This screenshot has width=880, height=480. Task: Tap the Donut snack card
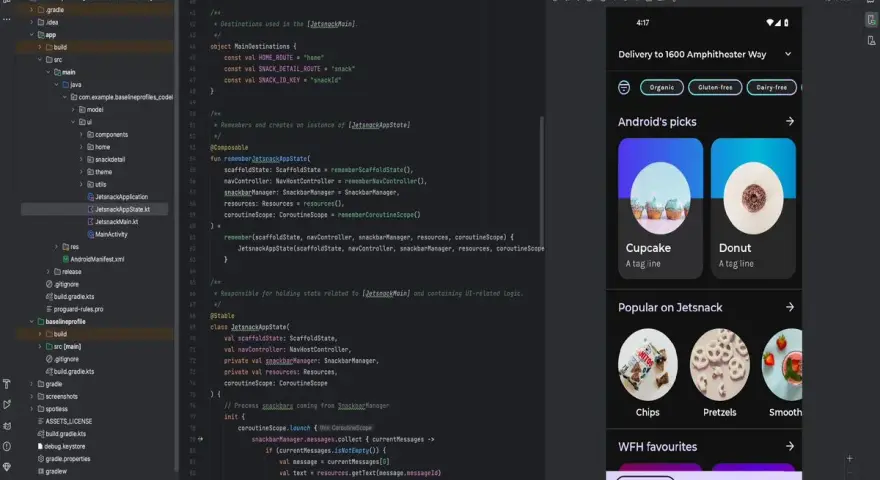pyautogui.click(x=753, y=208)
